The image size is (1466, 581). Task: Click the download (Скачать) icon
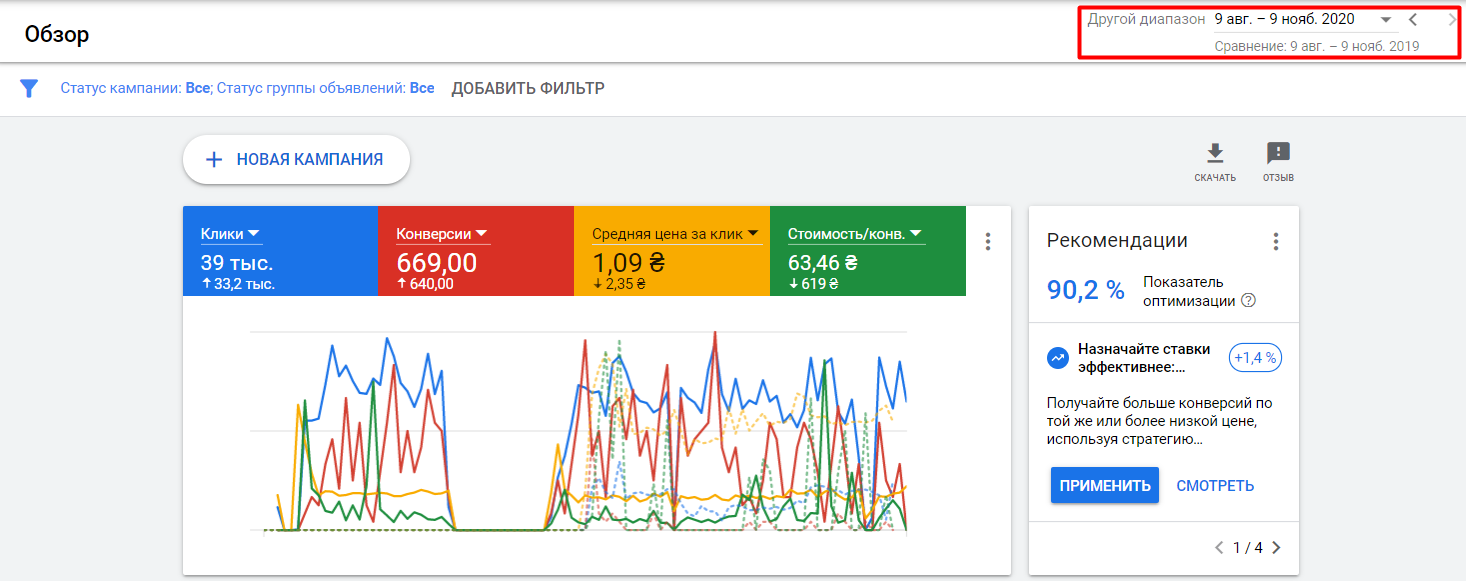click(x=1214, y=153)
